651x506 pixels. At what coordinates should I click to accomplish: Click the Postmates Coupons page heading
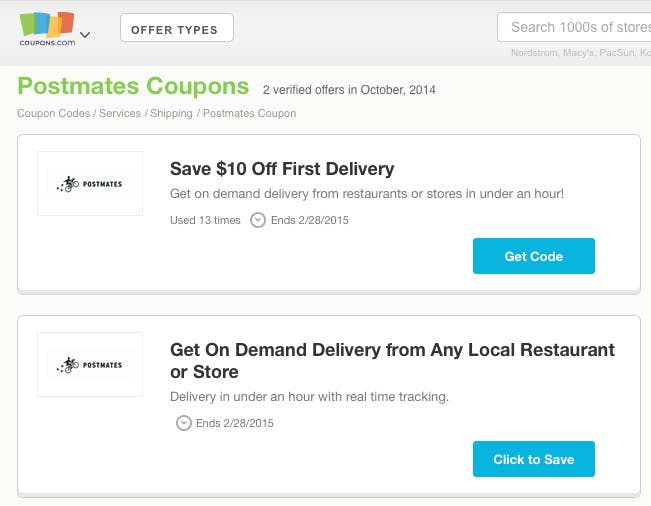coord(133,86)
